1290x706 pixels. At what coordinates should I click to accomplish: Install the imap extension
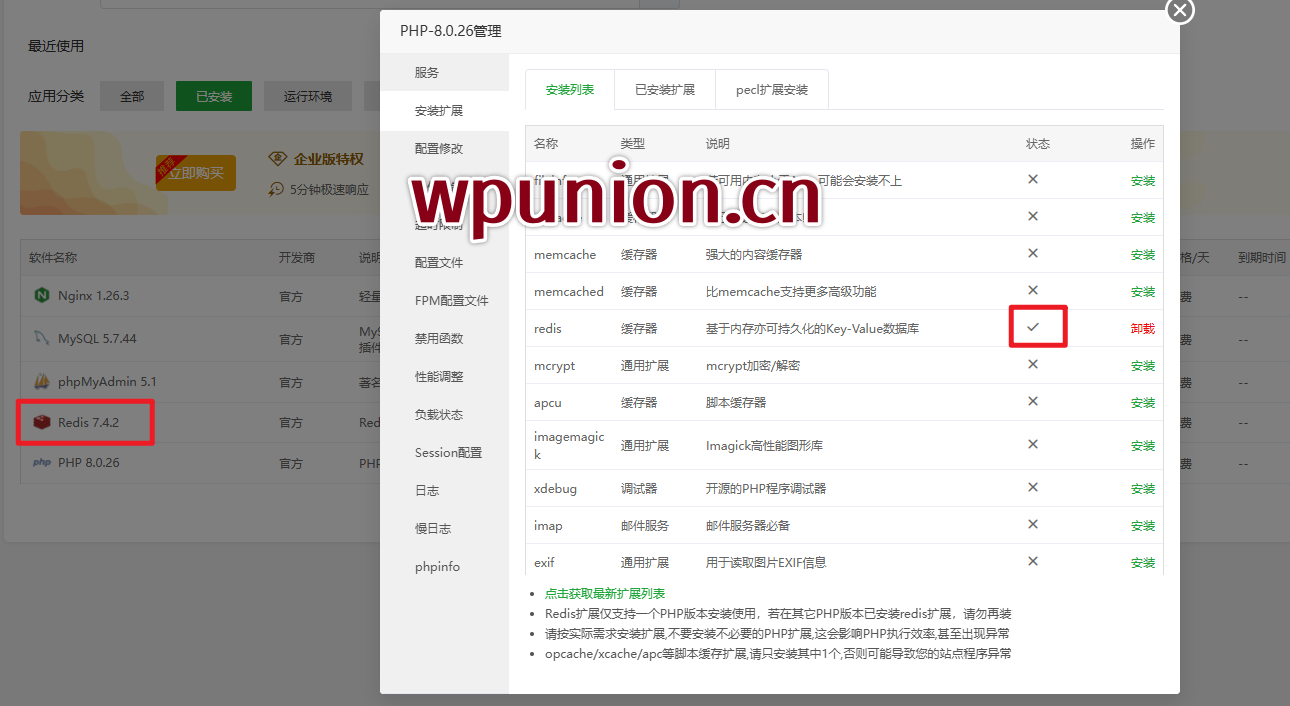point(1143,526)
